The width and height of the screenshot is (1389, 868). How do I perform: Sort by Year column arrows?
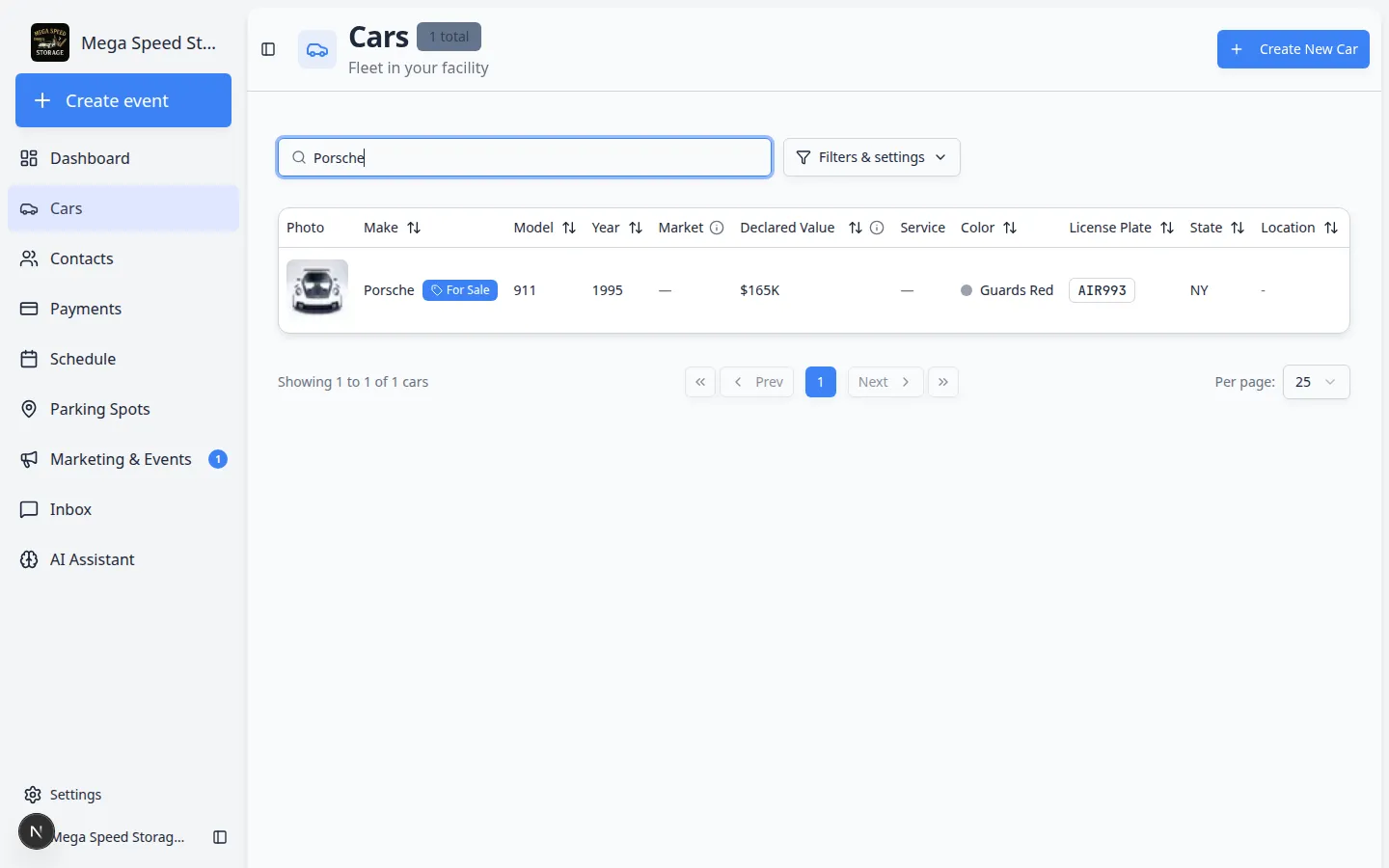point(636,228)
